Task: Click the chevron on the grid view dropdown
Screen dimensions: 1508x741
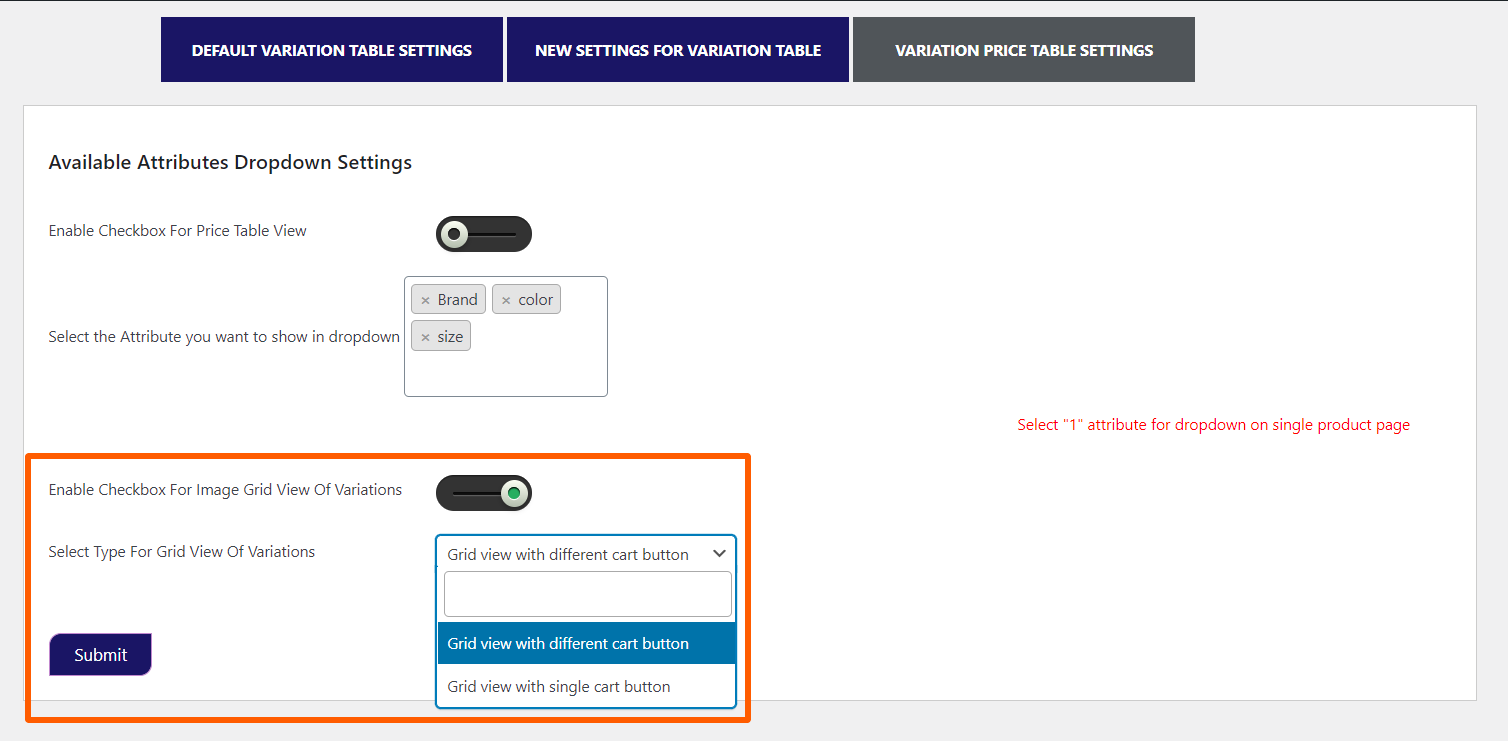Action: click(x=719, y=553)
